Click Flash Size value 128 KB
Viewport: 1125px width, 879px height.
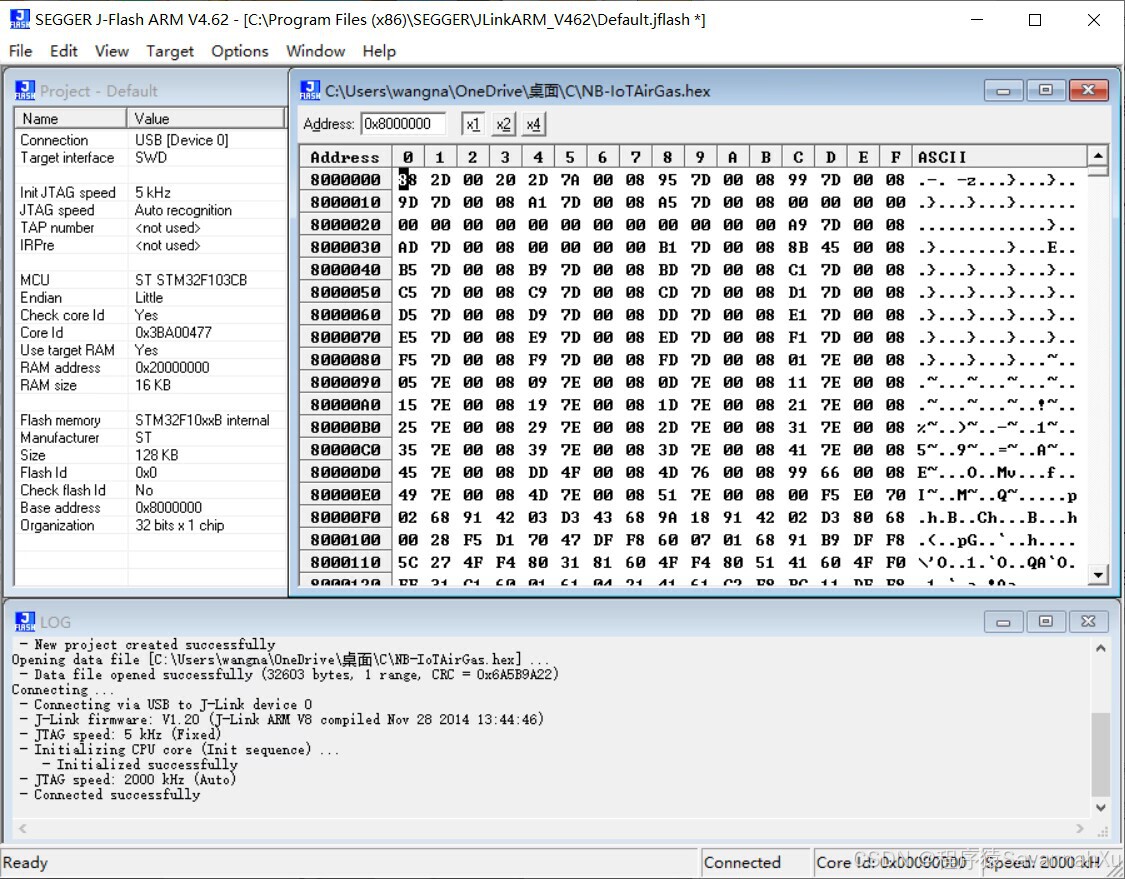click(x=156, y=456)
